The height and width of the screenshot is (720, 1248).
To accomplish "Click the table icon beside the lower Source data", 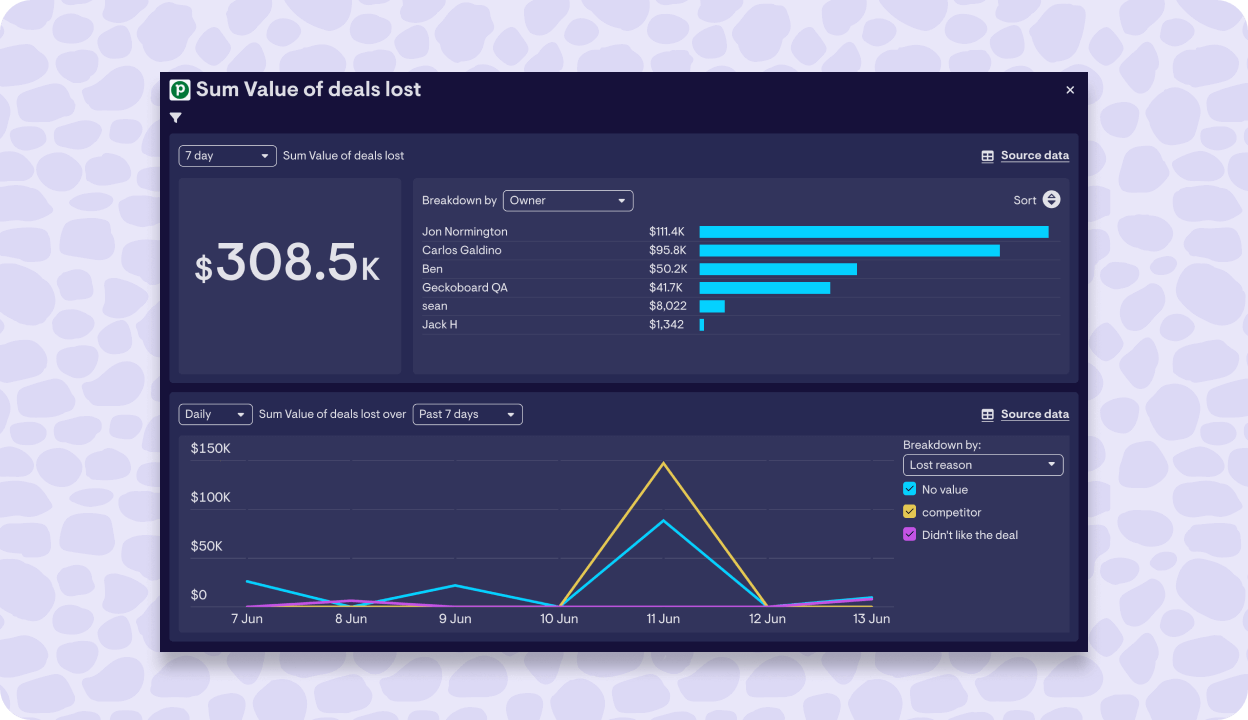I will pyautogui.click(x=988, y=415).
